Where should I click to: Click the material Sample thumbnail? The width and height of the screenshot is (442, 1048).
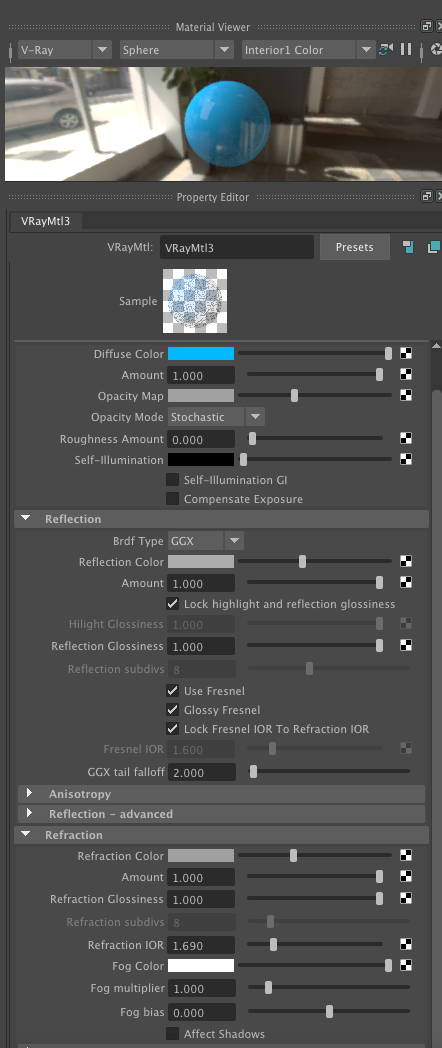point(195,301)
